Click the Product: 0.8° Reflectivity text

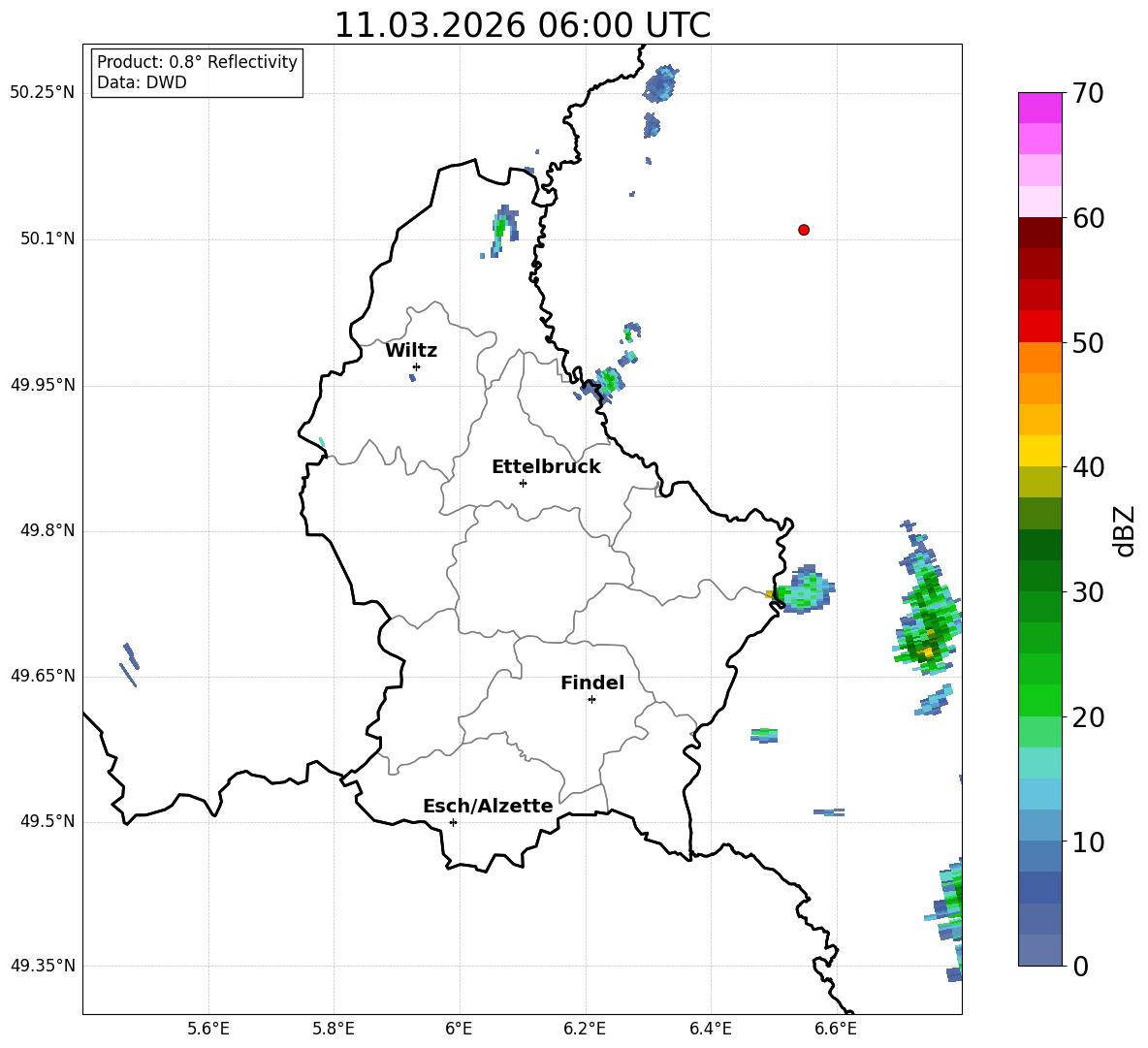(197, 61)
